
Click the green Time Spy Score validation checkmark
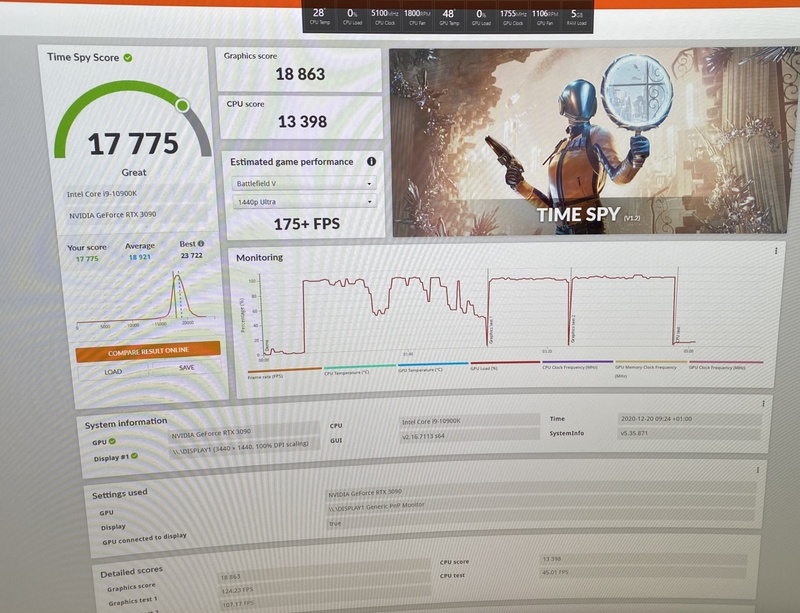pos(128,58)
